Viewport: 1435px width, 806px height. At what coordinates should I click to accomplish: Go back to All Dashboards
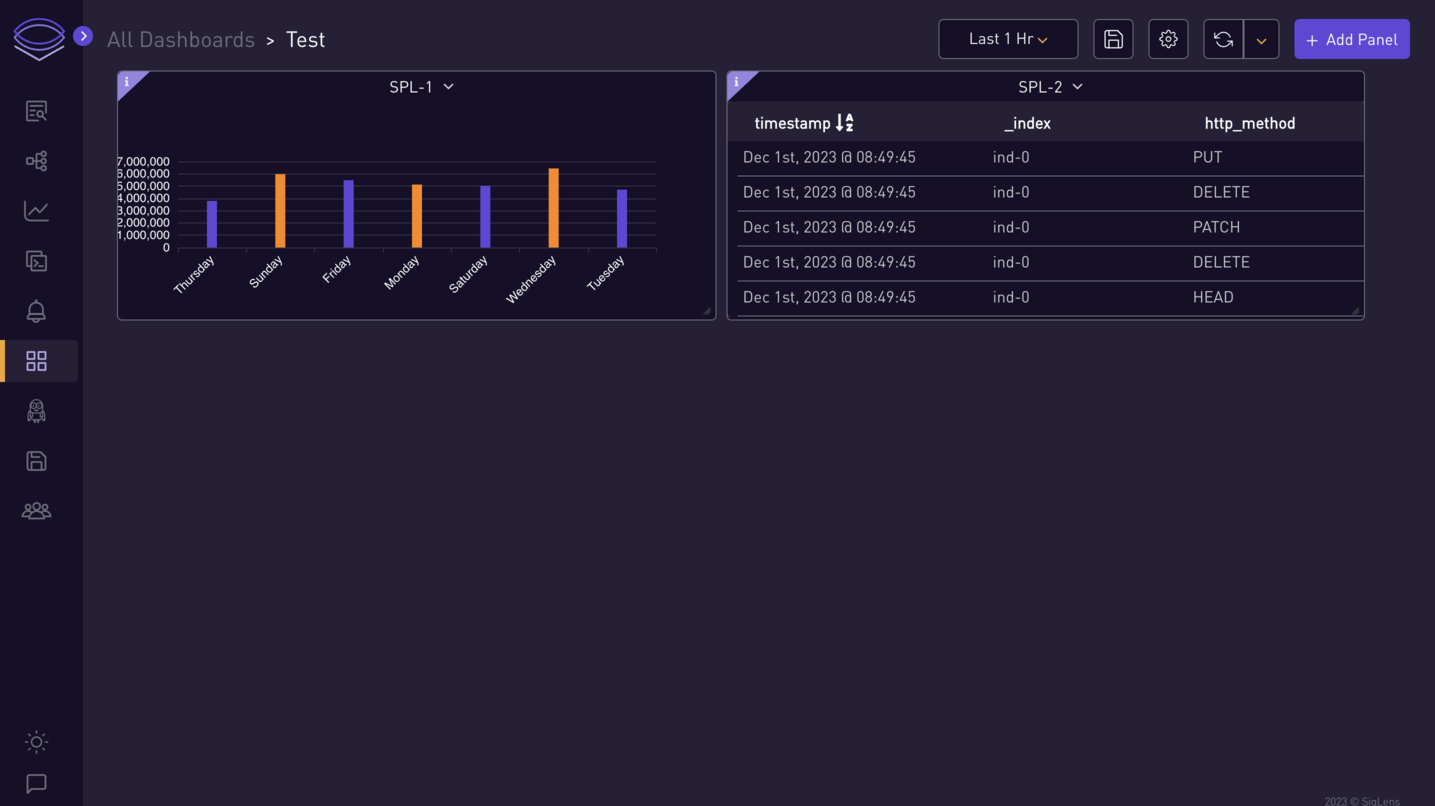[181, 39]
